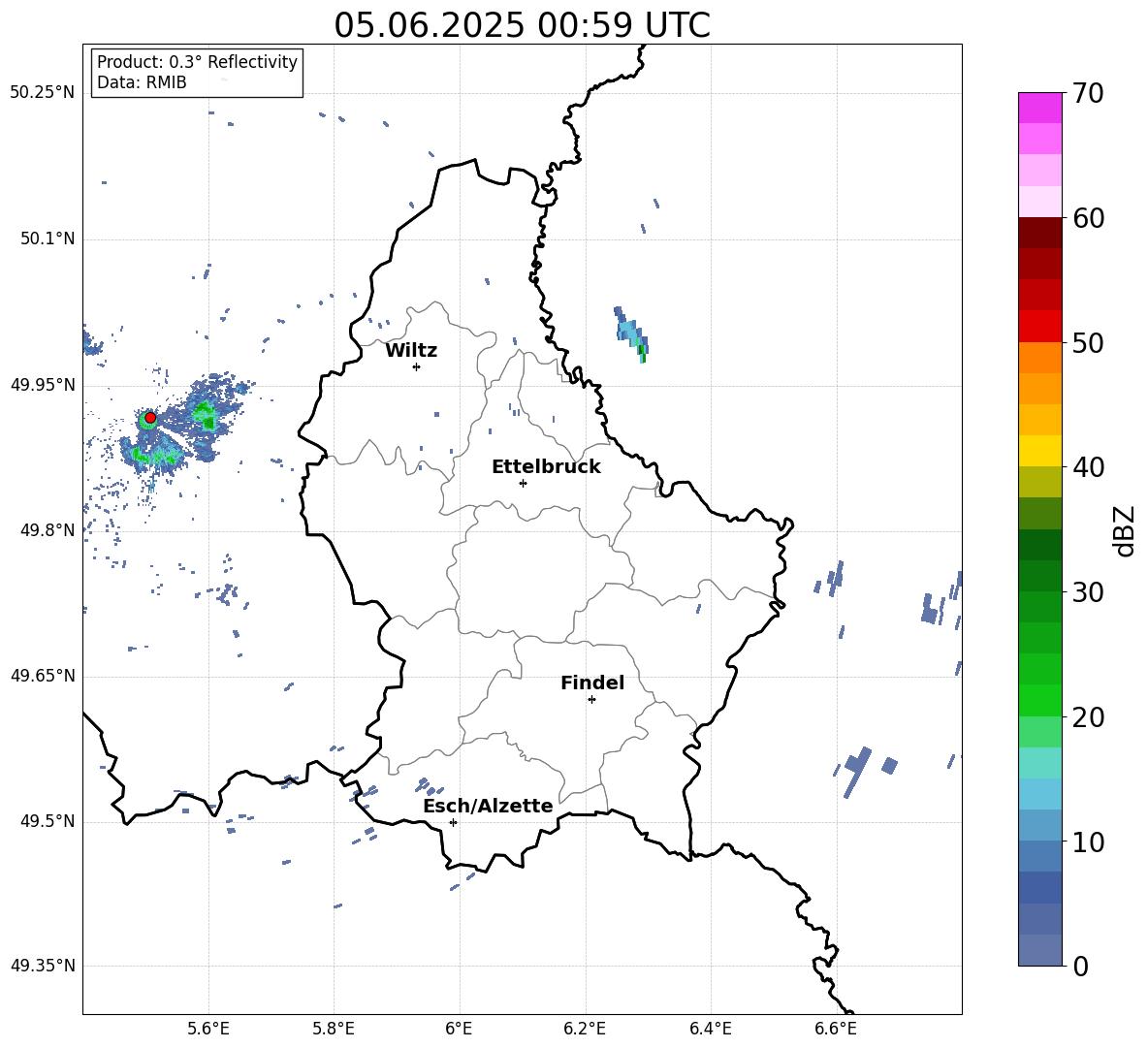Screen dimensions: 1148x1048
Task: Click the dBZ colorbar axis label
Action: pyautogui.click(x=1125, y=530)
